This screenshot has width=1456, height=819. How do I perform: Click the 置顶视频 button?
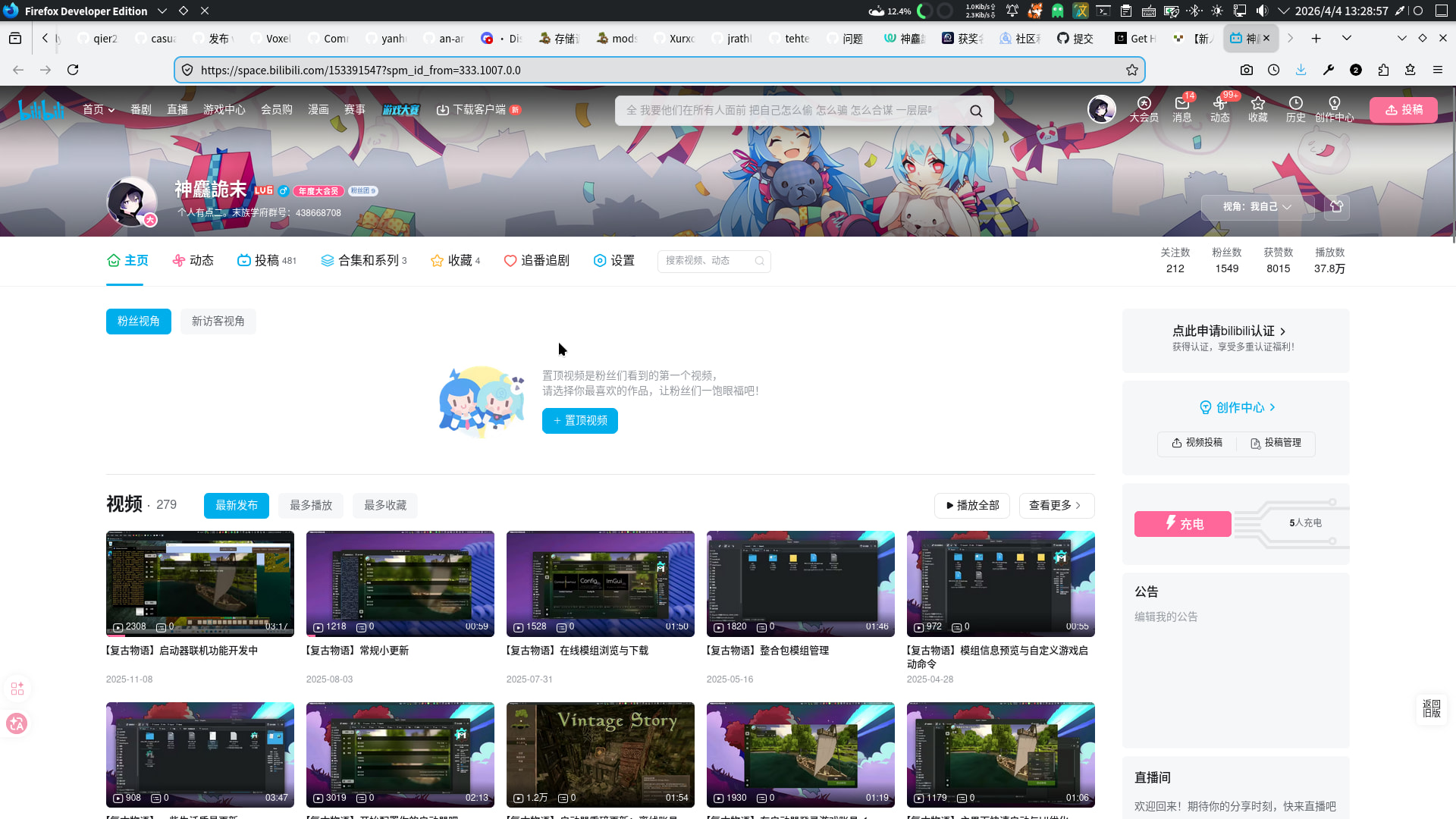[579, 421]
